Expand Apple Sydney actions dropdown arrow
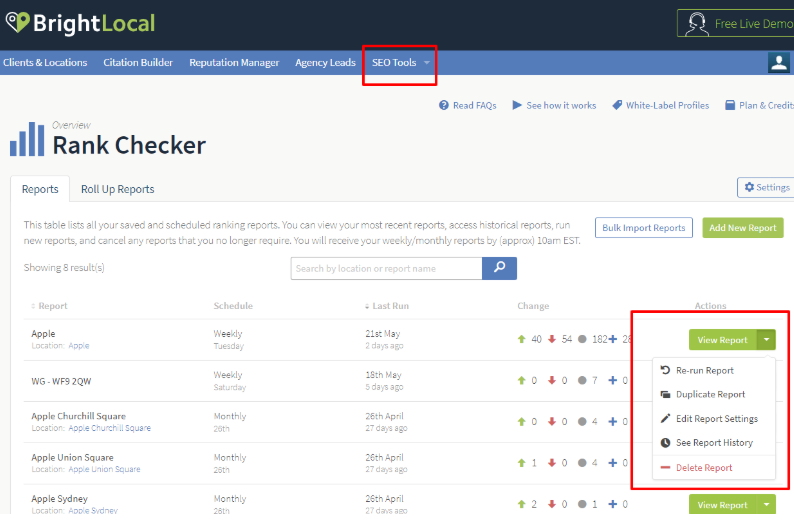The image size is (794, 530). (767, 505)
